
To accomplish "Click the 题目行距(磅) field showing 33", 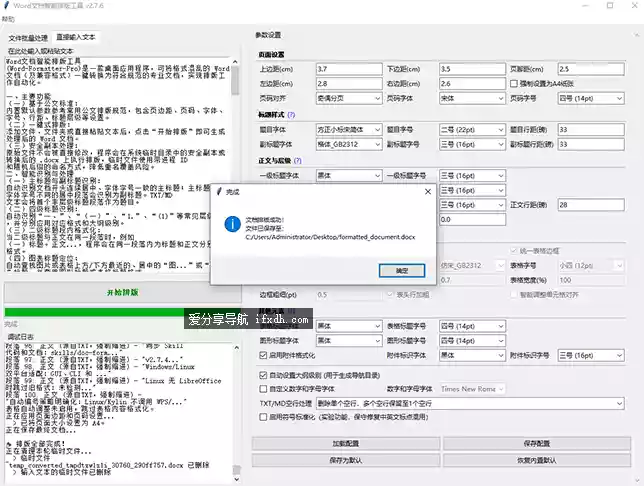I will coord(591,129).
